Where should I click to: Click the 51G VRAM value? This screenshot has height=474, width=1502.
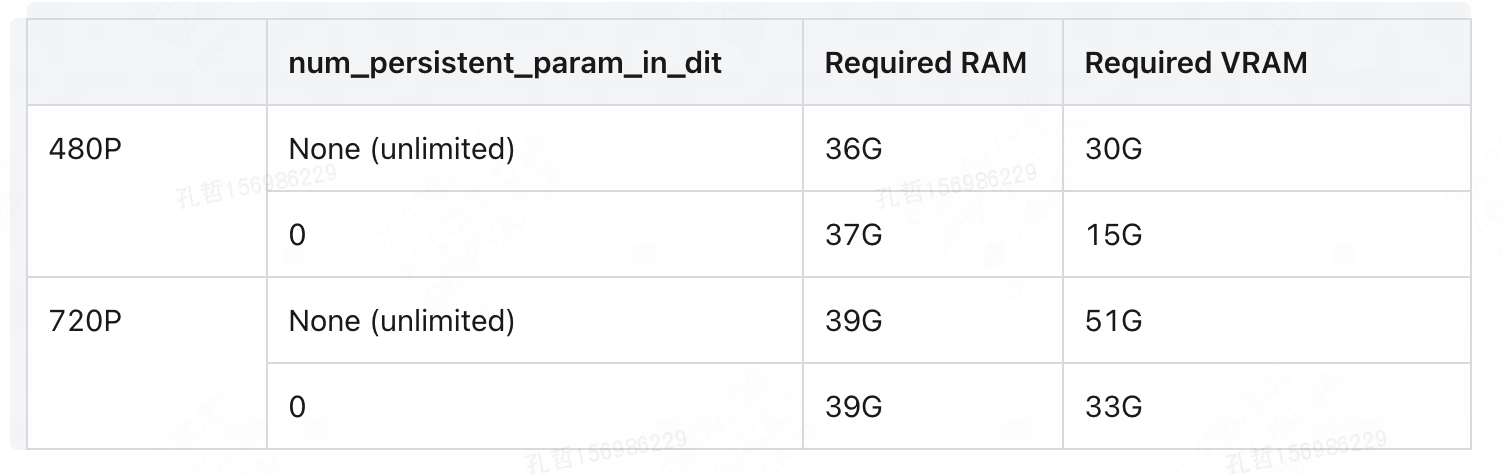pyautogui.click(x=1113, y=321)
